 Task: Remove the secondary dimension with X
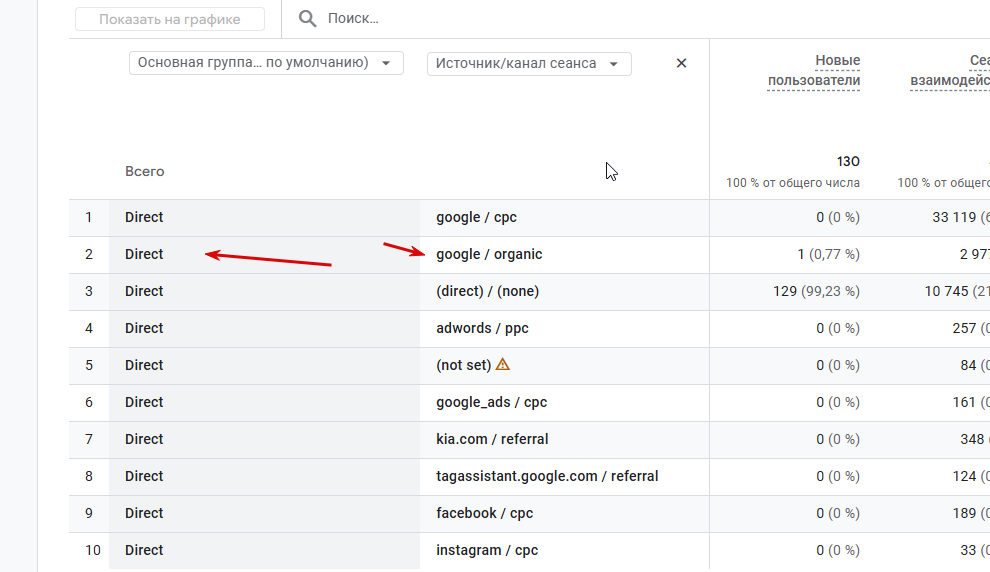[x=681, y=63]
